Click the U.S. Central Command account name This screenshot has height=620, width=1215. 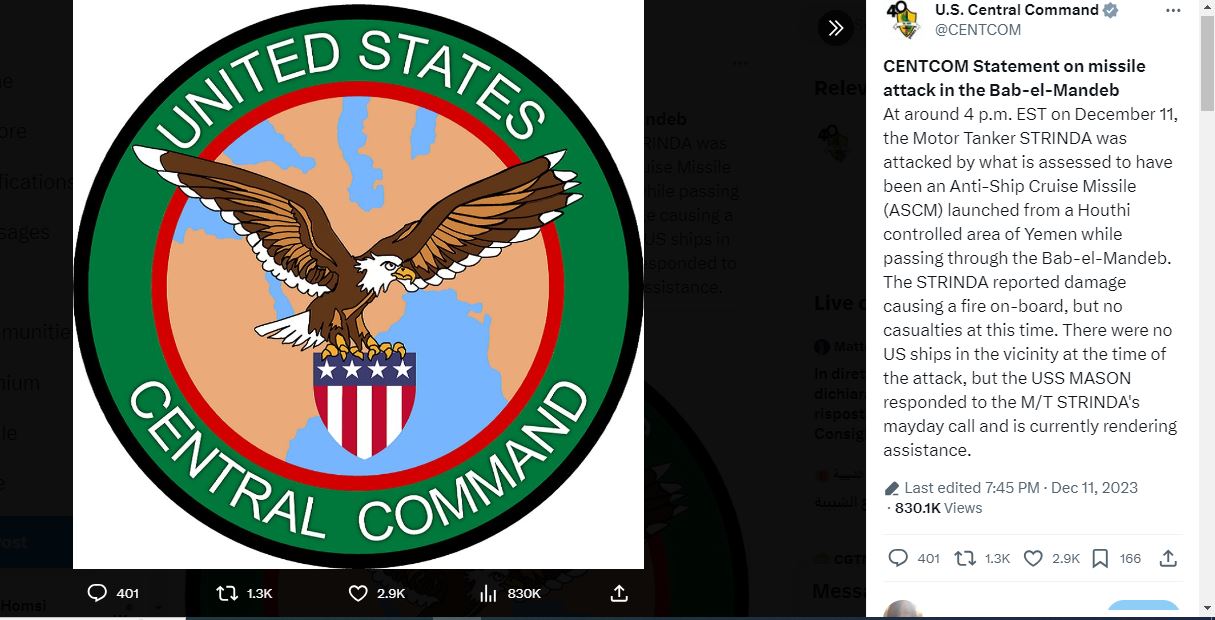[x=1016, y=10]
